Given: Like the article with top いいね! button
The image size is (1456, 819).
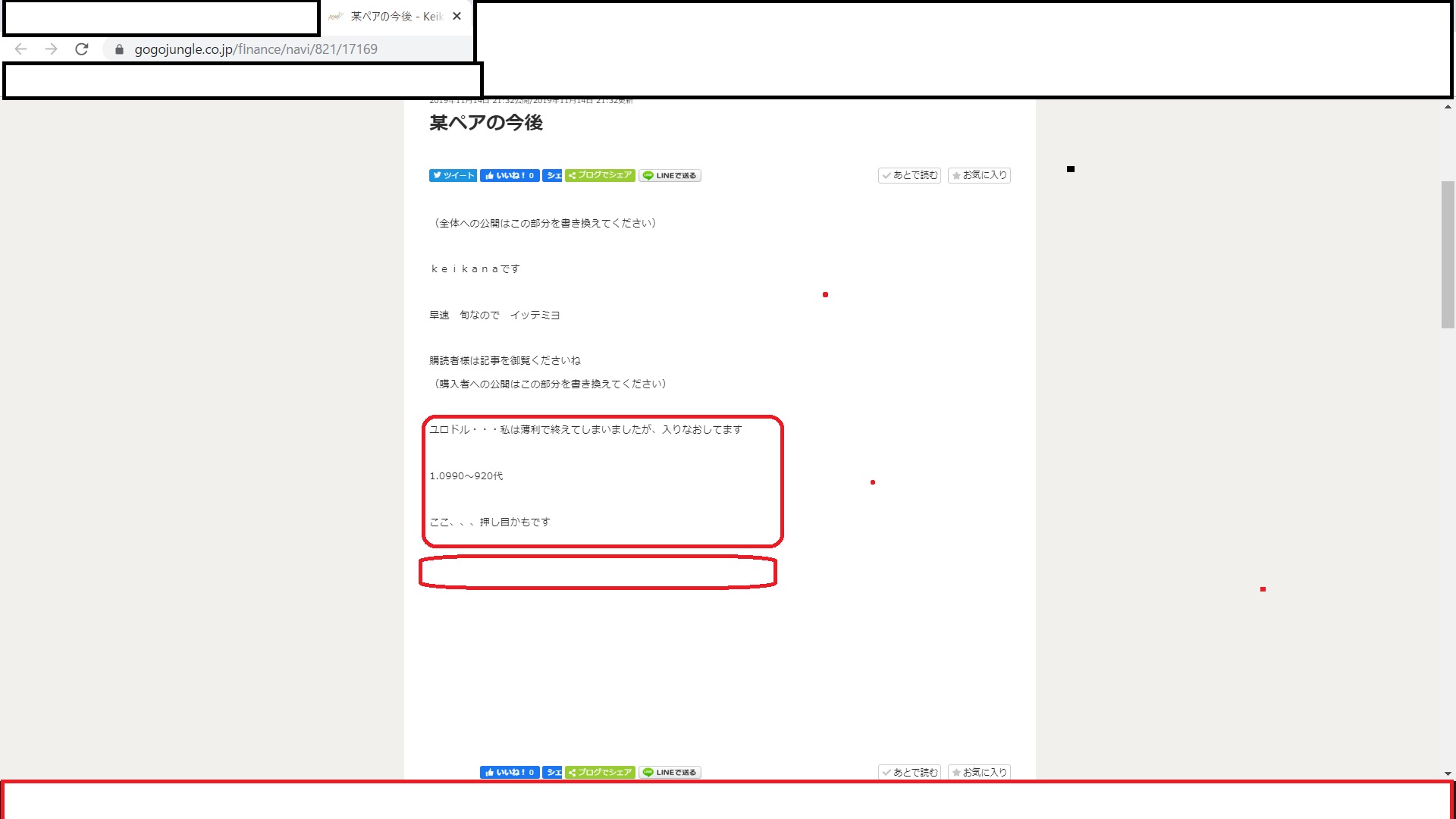Looking at the screenshot, I should coord(510,175).
